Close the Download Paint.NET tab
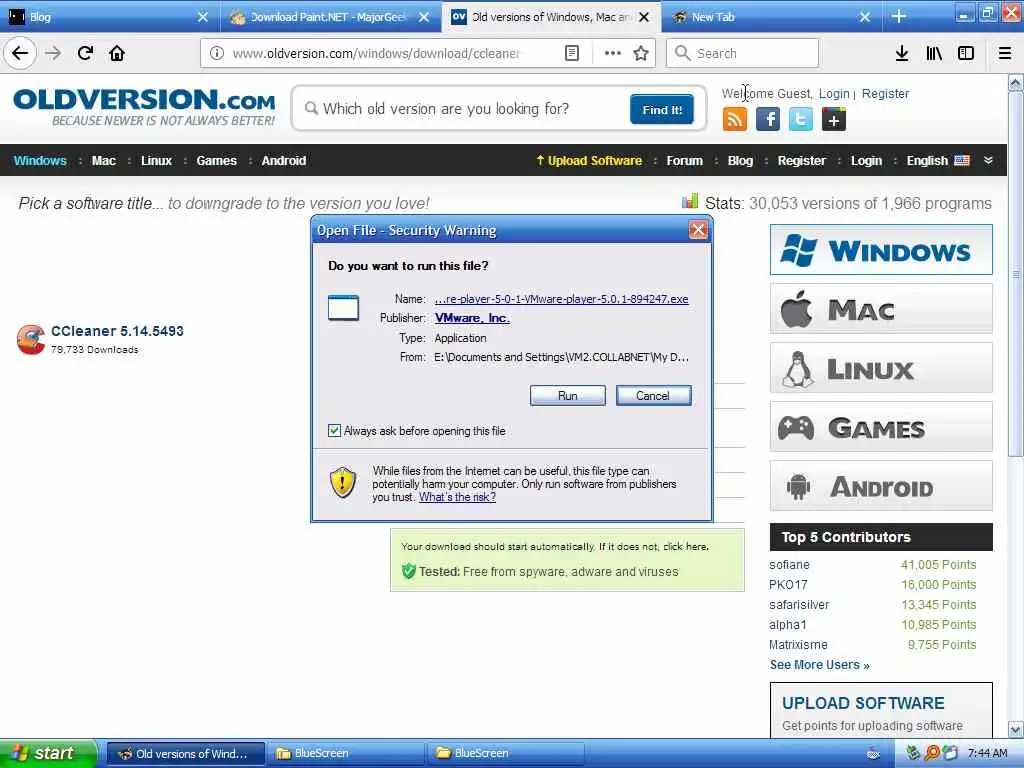This screenshot has height=768, width=1024. (x=424, y=17)
